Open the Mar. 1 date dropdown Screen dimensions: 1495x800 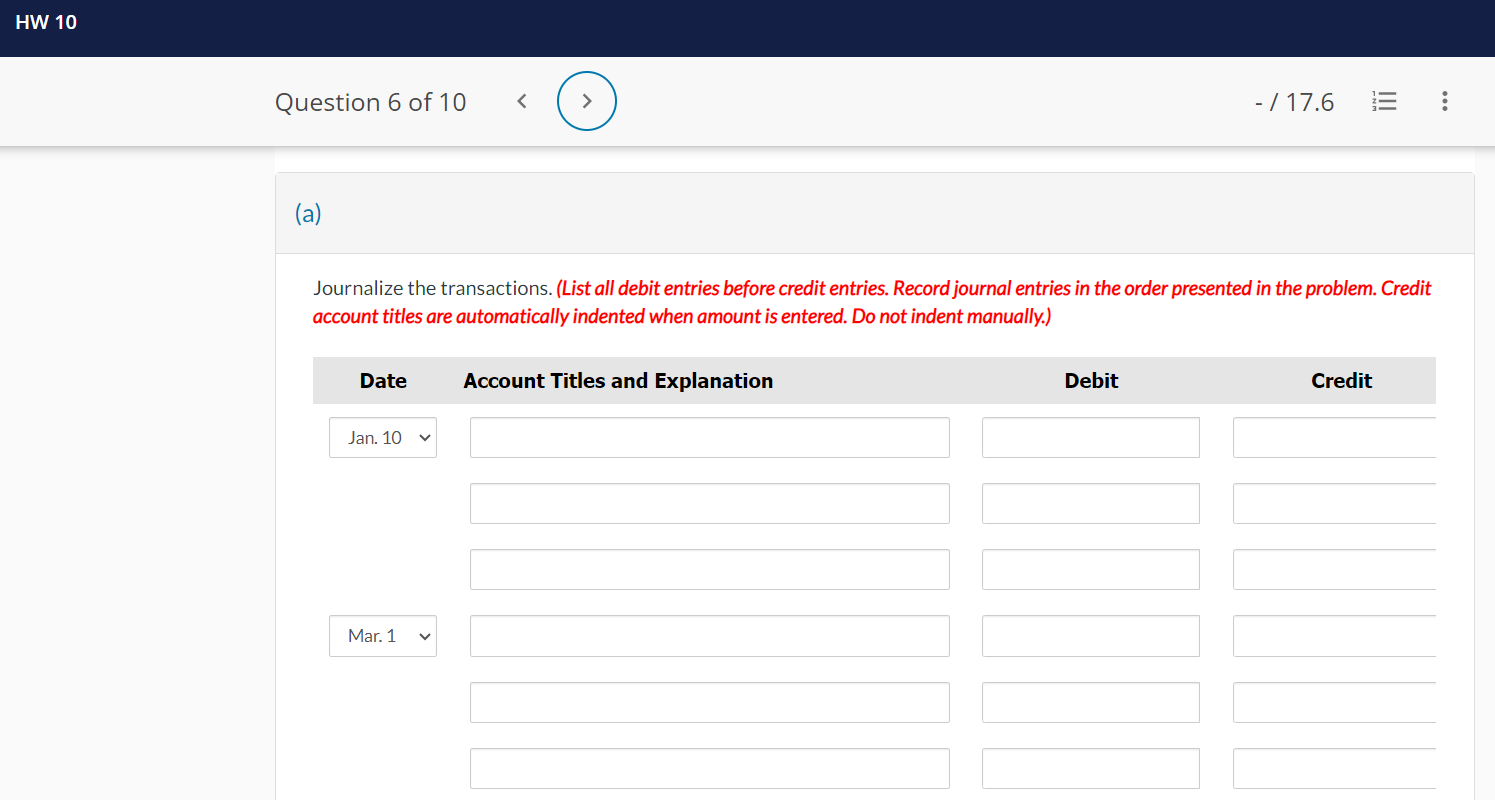click(x=383, y=635)
